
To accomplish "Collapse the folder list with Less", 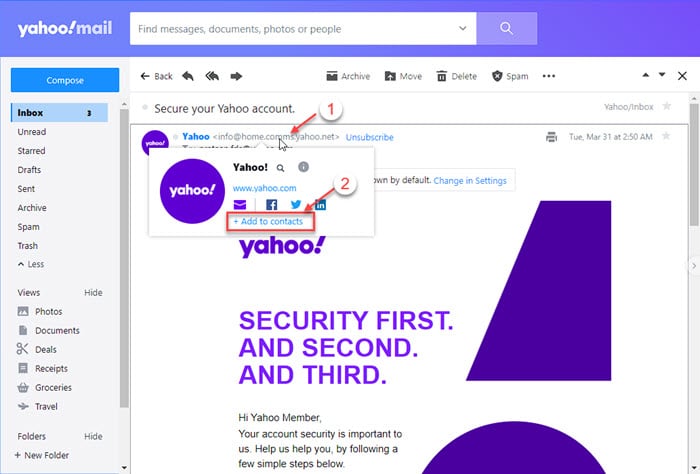I will (x=31, y=264).
